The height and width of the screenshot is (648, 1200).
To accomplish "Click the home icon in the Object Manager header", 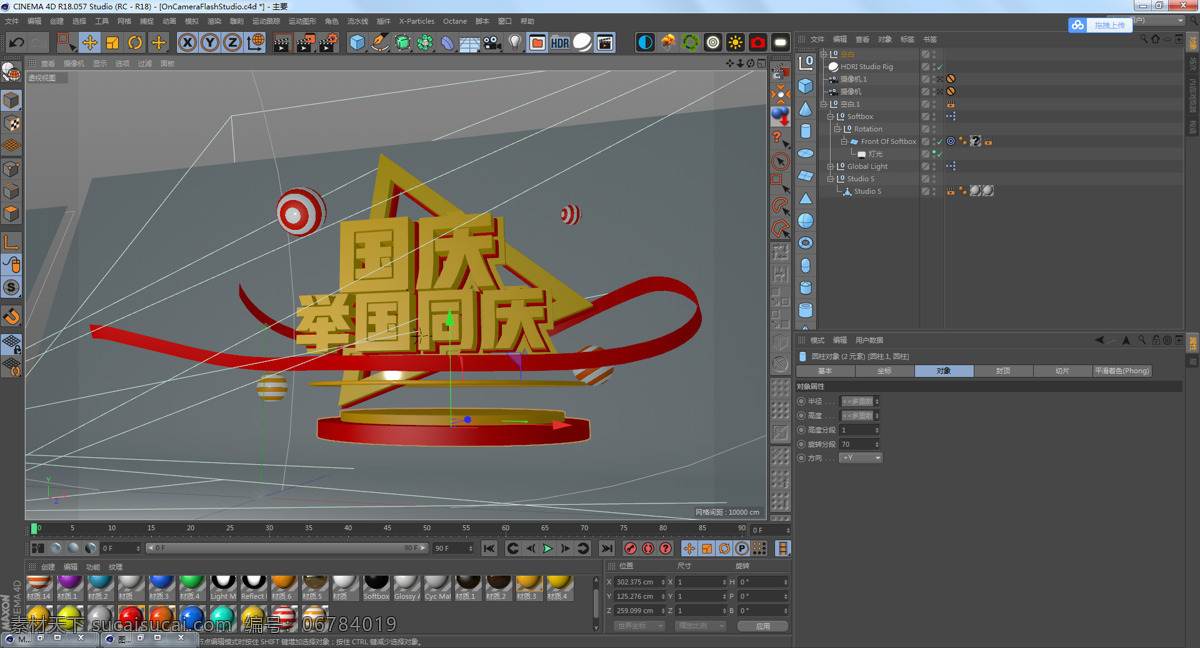I will tap(1155, 39).
